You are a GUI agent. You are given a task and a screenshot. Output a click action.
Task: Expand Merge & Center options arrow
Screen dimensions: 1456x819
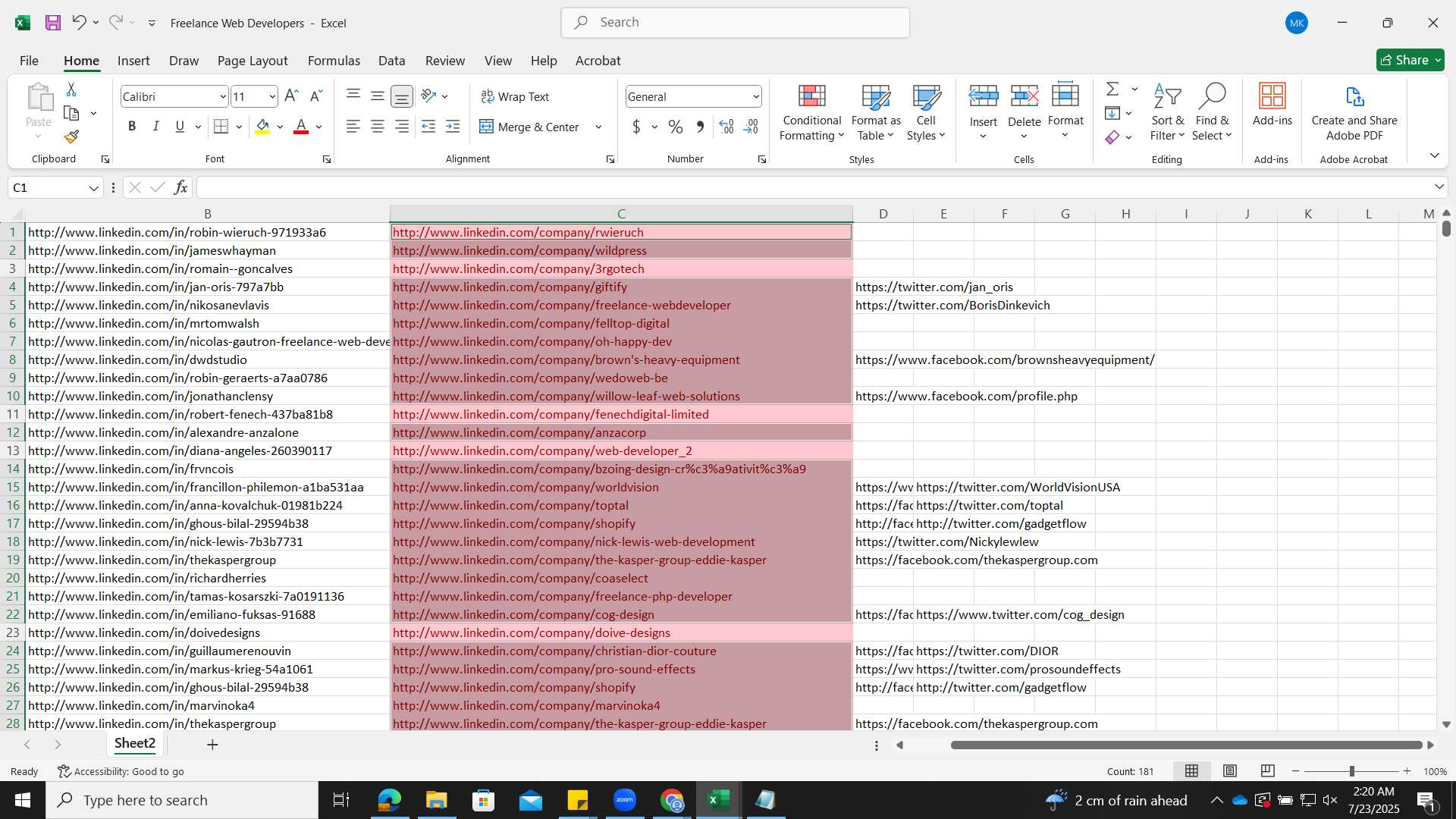598,127
